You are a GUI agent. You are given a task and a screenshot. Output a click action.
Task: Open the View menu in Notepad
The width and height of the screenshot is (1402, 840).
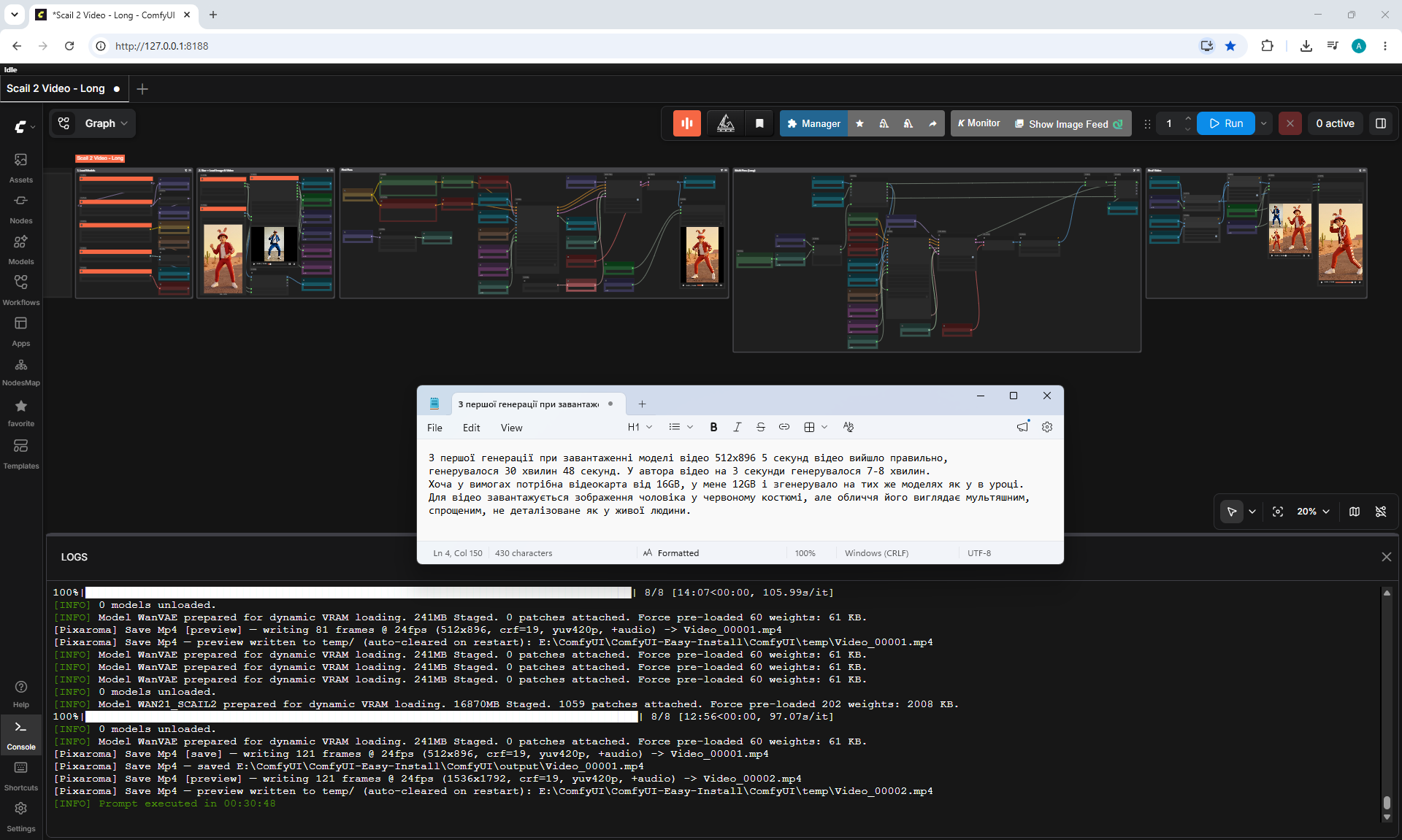pyautogui.click(x=512, y=428)
